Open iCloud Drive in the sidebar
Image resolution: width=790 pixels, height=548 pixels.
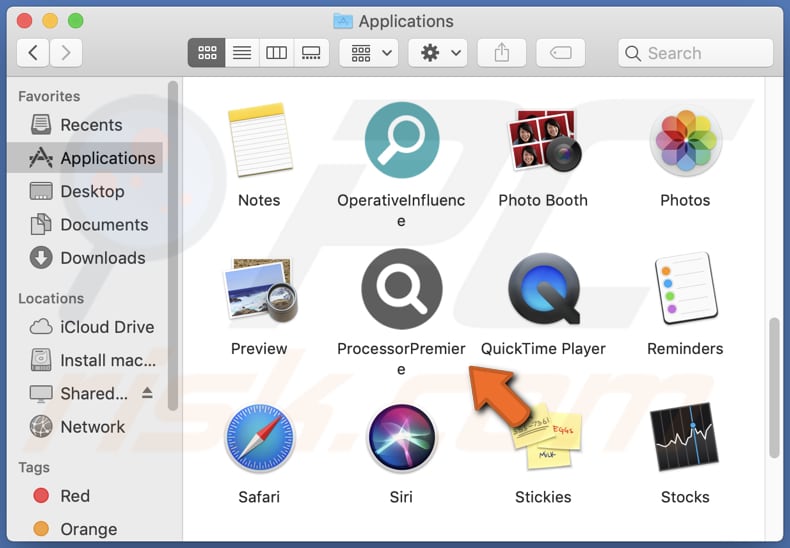coord(85,327)
